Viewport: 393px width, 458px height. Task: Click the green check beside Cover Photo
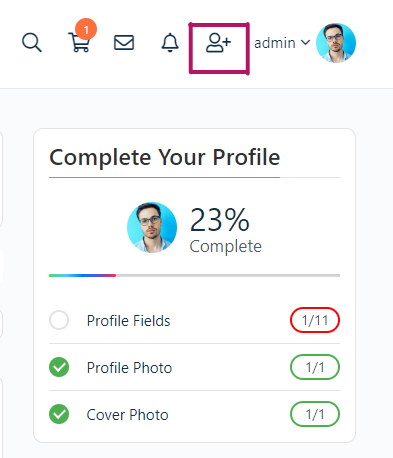[59, 414]
